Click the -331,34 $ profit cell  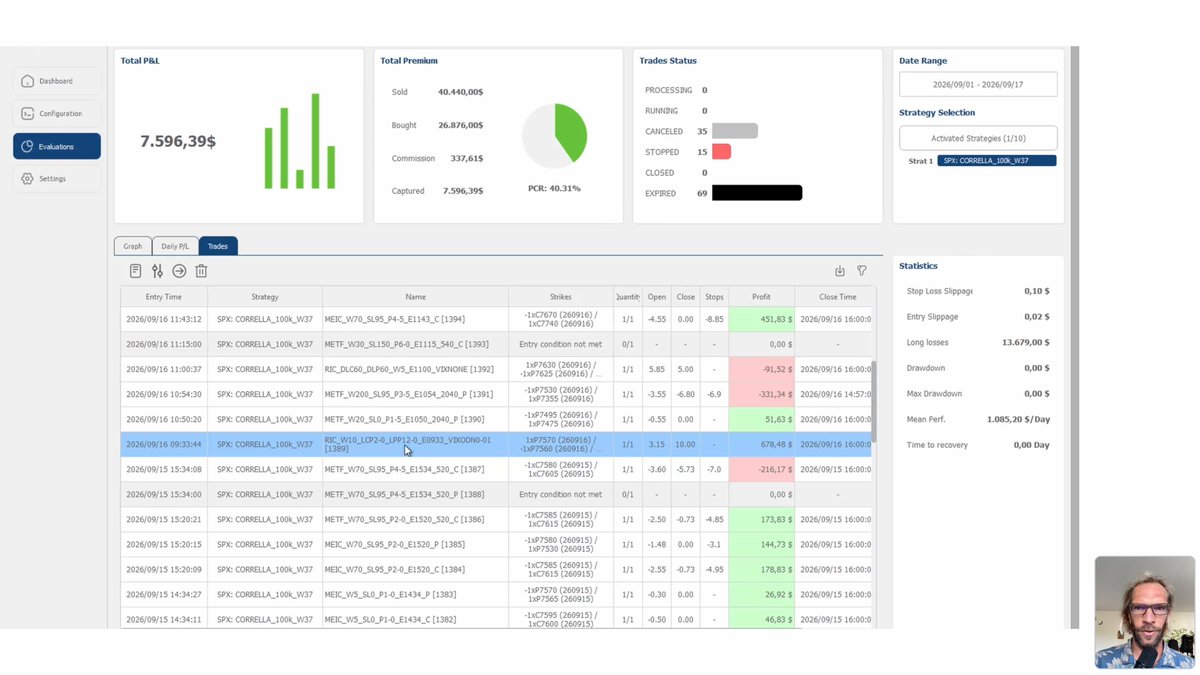pyautogui.click(x=762, y=394)
